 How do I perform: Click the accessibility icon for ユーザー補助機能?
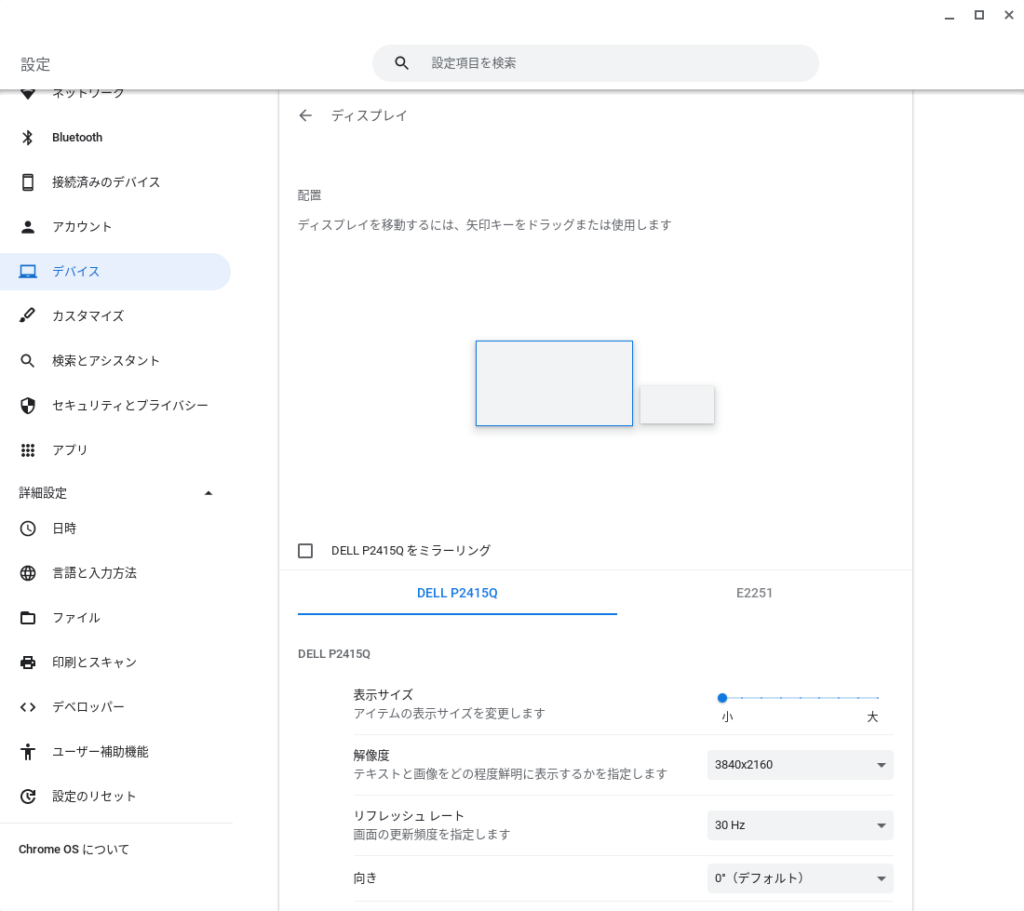pyautogui.click(x=27, y=752)
